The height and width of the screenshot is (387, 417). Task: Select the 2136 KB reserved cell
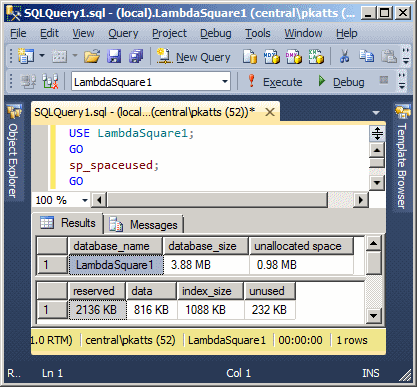click(x=97, y=310)
